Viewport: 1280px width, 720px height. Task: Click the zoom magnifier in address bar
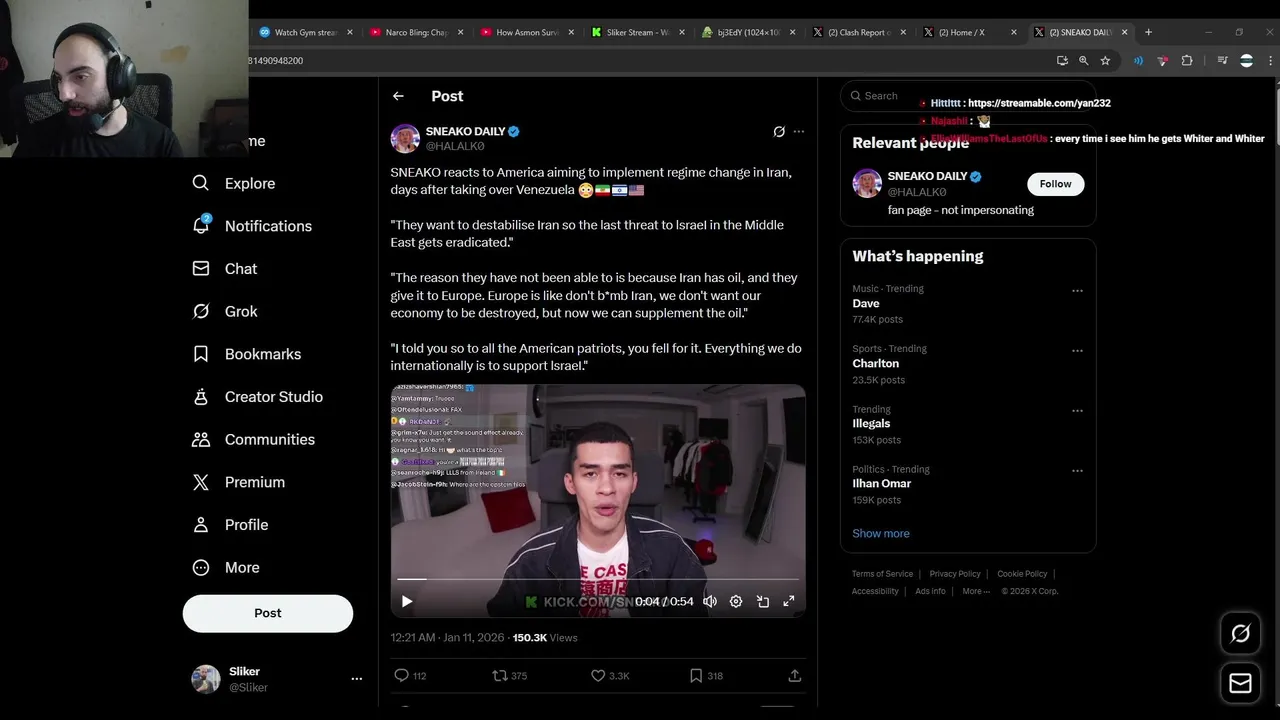tap(1083, 61)
